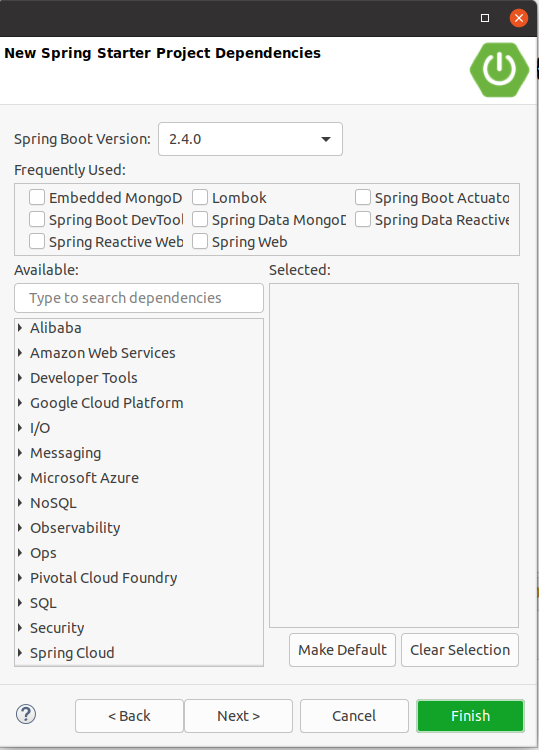Image resolution: width=539 pixels, height=750 pixels.
Task: Select the Spring Cloud row label
Action: pos(72,653)
